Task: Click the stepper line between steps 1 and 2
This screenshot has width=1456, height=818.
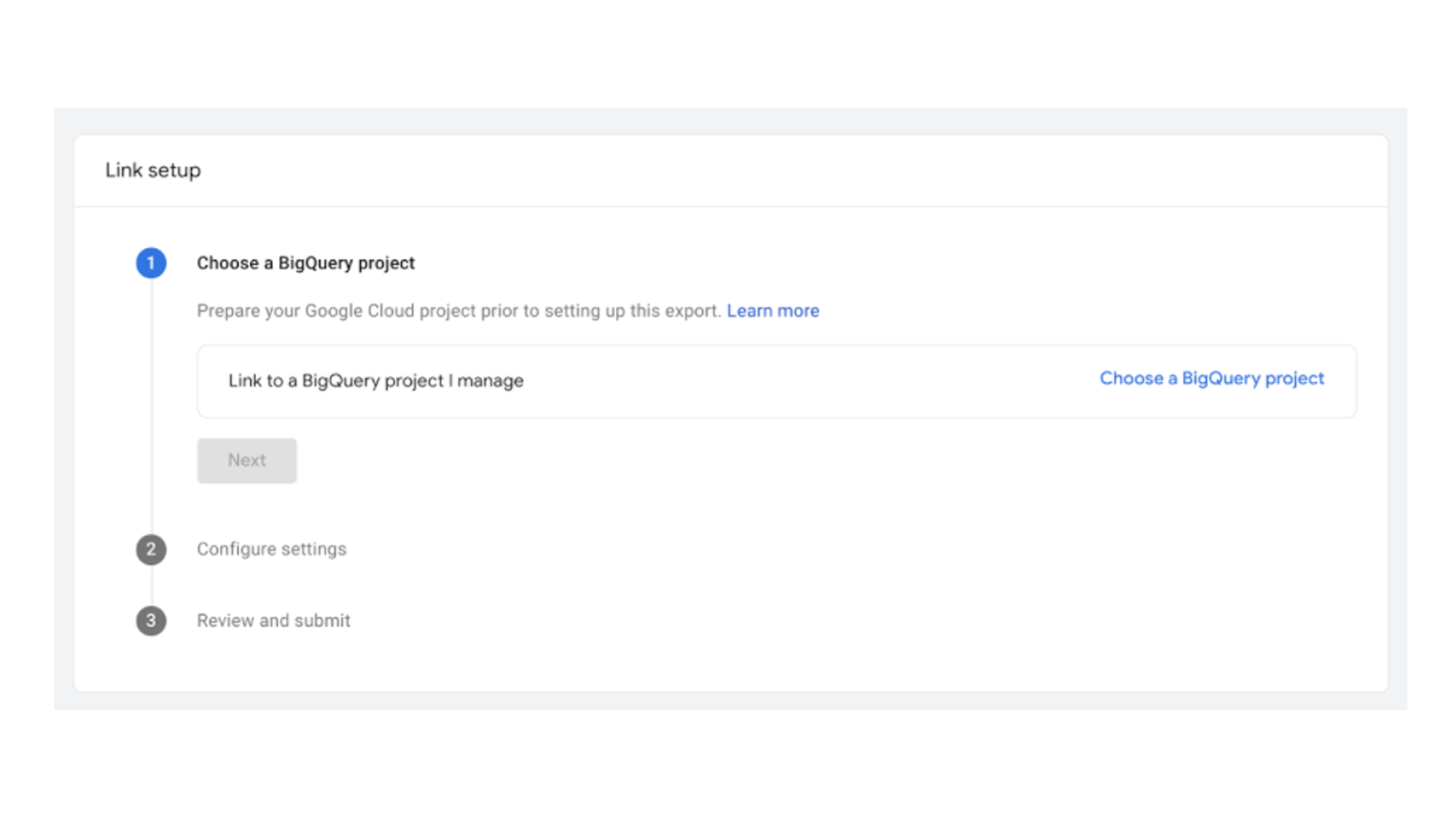Action: (x=152, y=402)
